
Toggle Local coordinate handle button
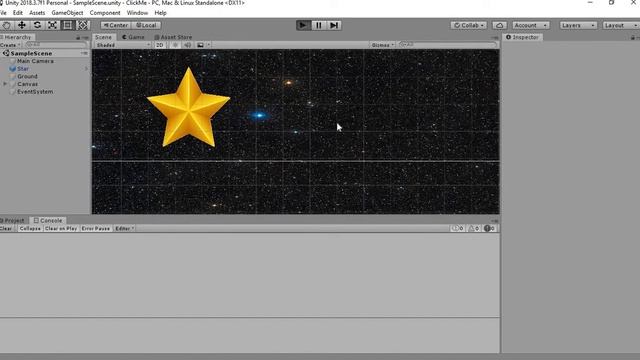point(146,25)
